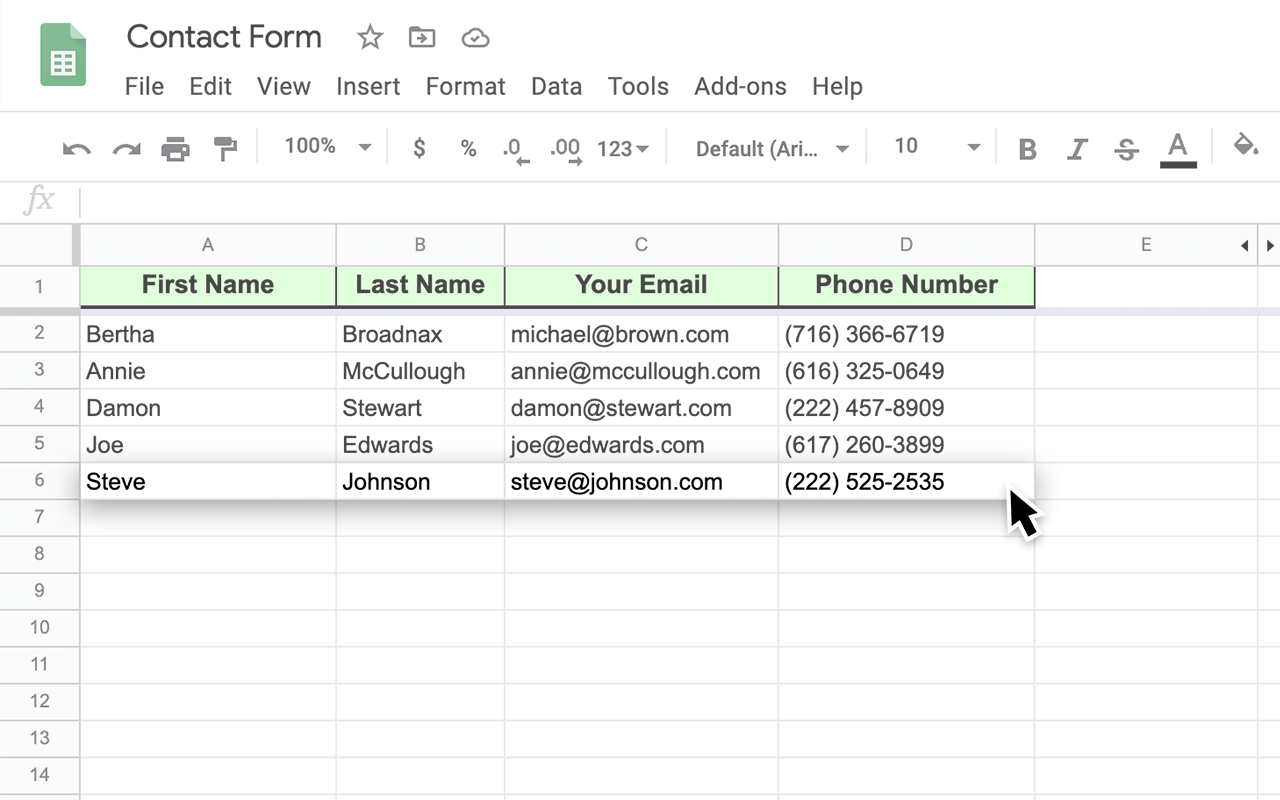Image resolution: width=1280 pixels, height=800 pixels.
Task: Open the font family dropdown
Action: (x=770, y=147)
